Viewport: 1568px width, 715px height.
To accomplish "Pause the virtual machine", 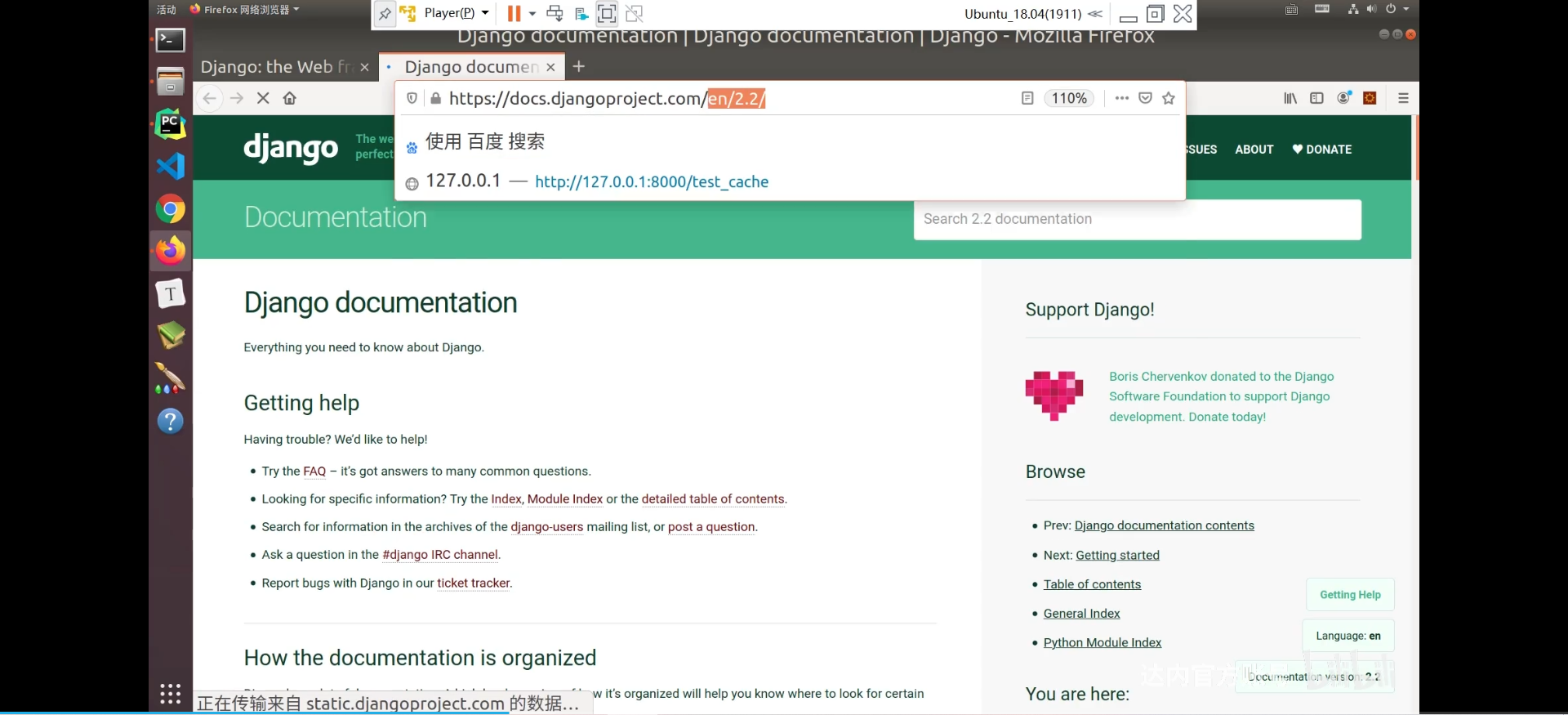I will [514, 13].
